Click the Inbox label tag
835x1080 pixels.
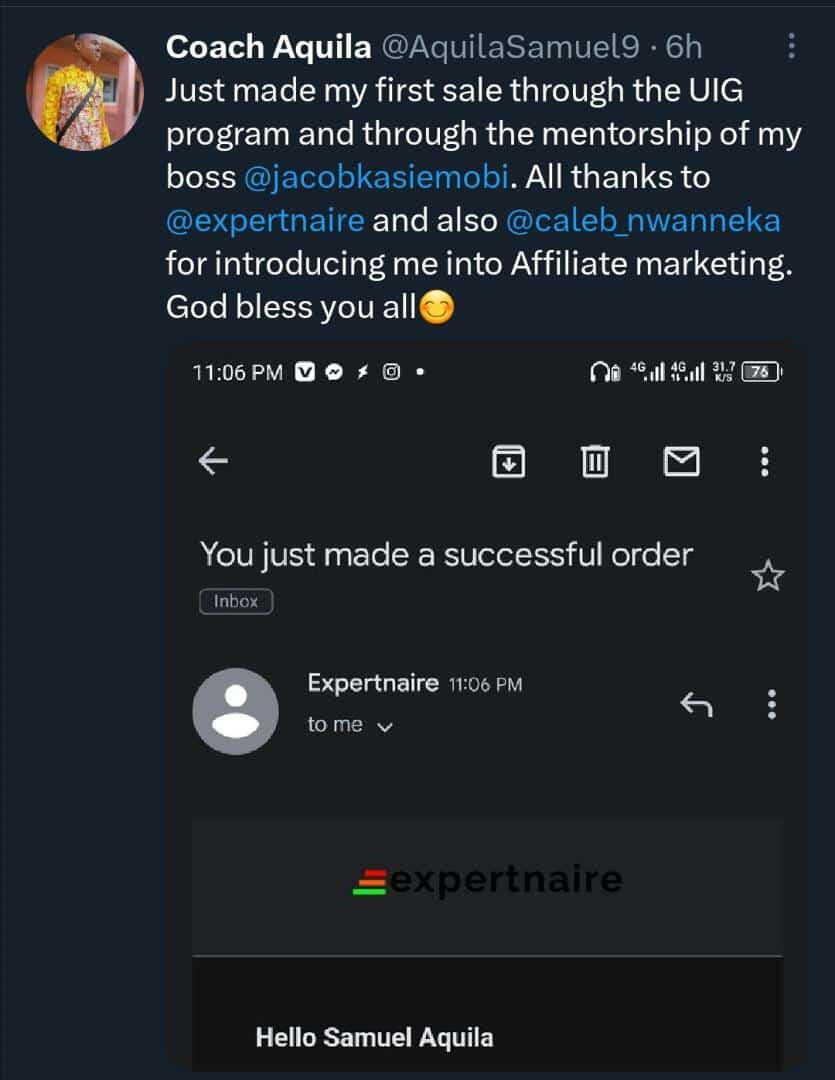click(x=236, y=601)
